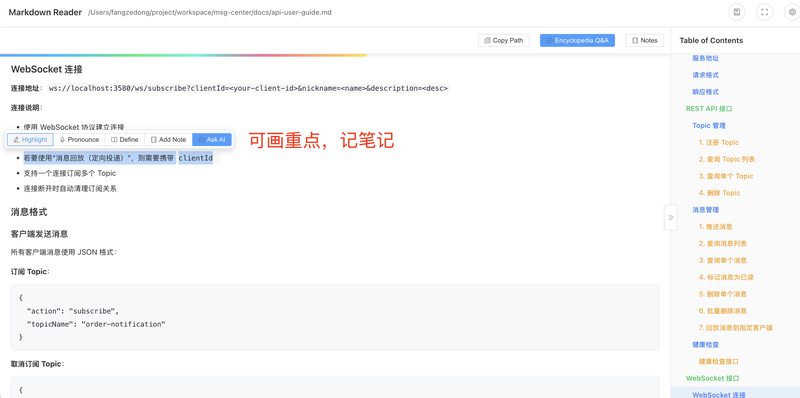Screen dimensions: 800x398
Task: Click the save icon in the title bar
Action: pos(737,13)
